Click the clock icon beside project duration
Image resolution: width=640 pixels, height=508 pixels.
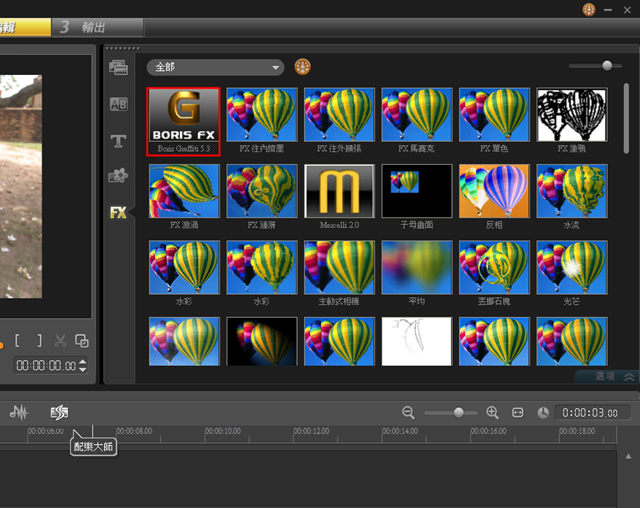click(x=543, y=413)
